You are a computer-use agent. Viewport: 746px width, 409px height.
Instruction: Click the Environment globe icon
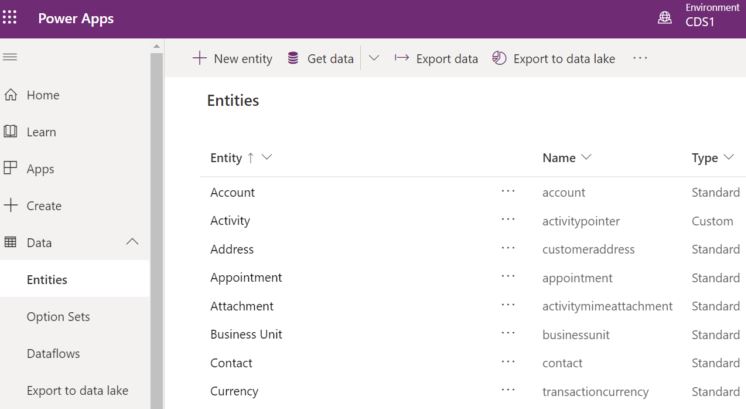tap(665, 18)
